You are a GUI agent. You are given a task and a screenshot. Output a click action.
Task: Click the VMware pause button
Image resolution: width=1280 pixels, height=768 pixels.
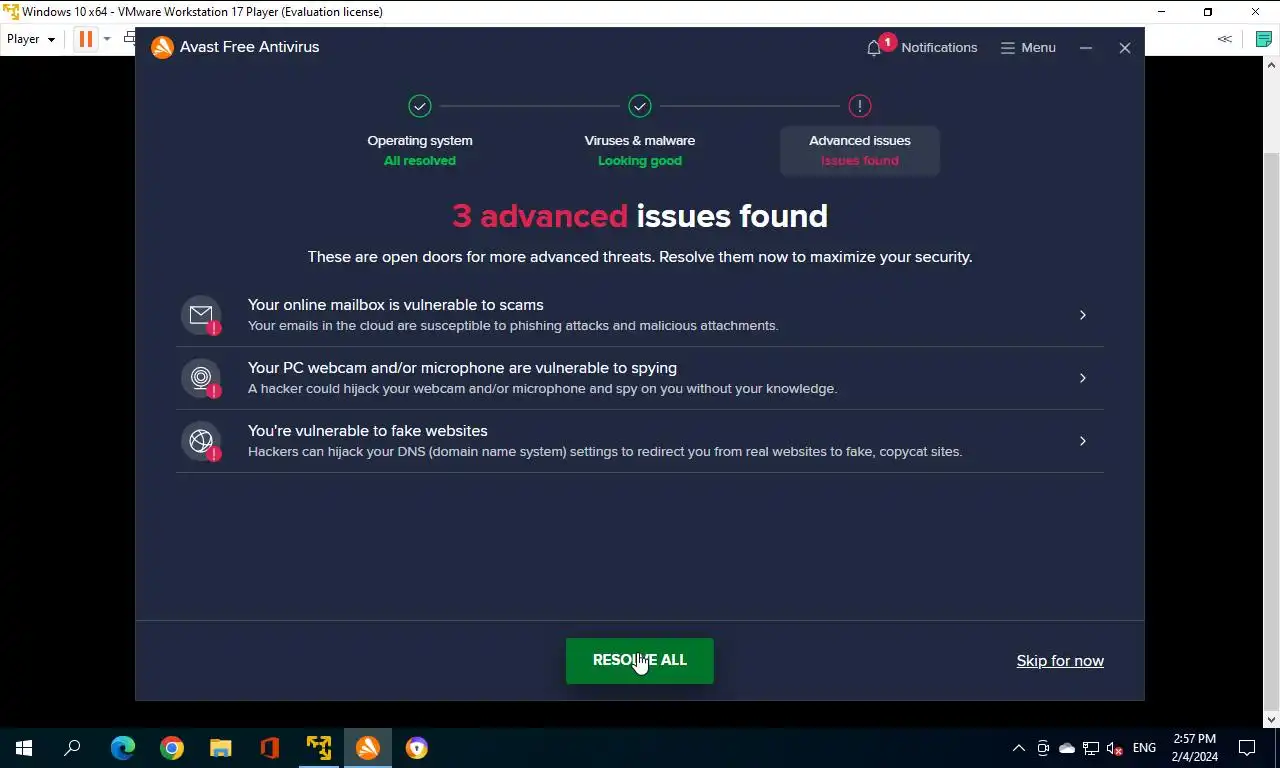pos(86,39)
